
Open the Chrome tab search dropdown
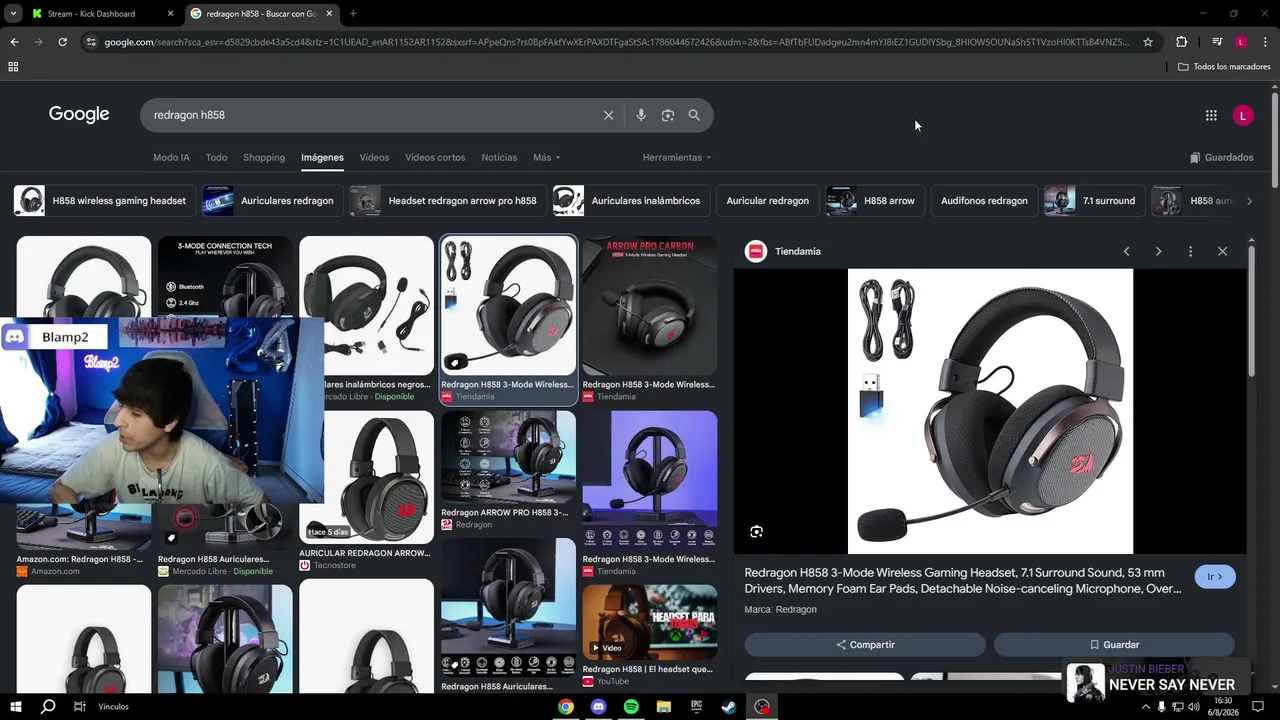(13, 14)
